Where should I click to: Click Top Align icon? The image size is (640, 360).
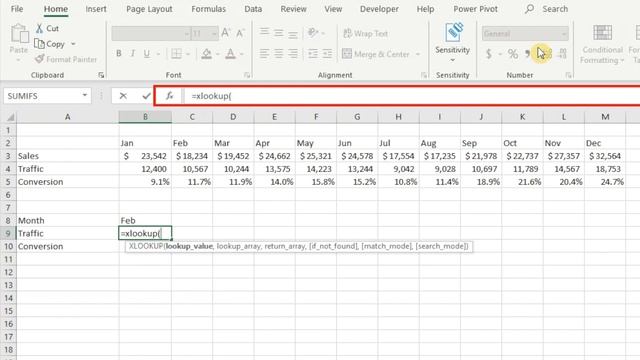264,33
